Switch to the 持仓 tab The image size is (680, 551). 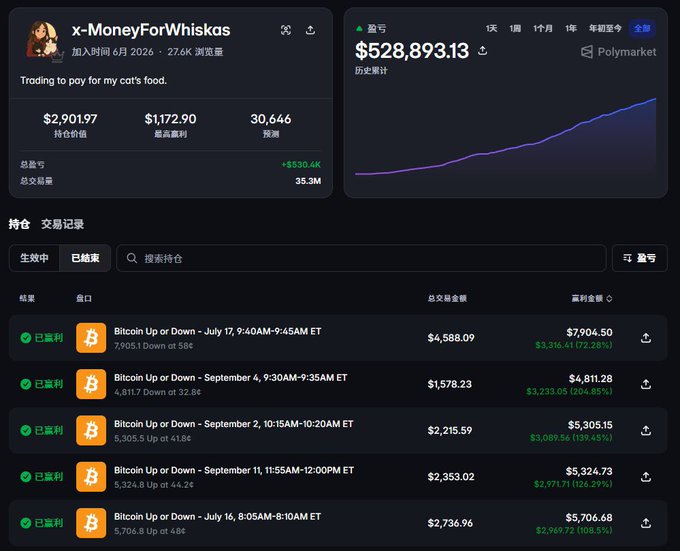coord(19,224)
